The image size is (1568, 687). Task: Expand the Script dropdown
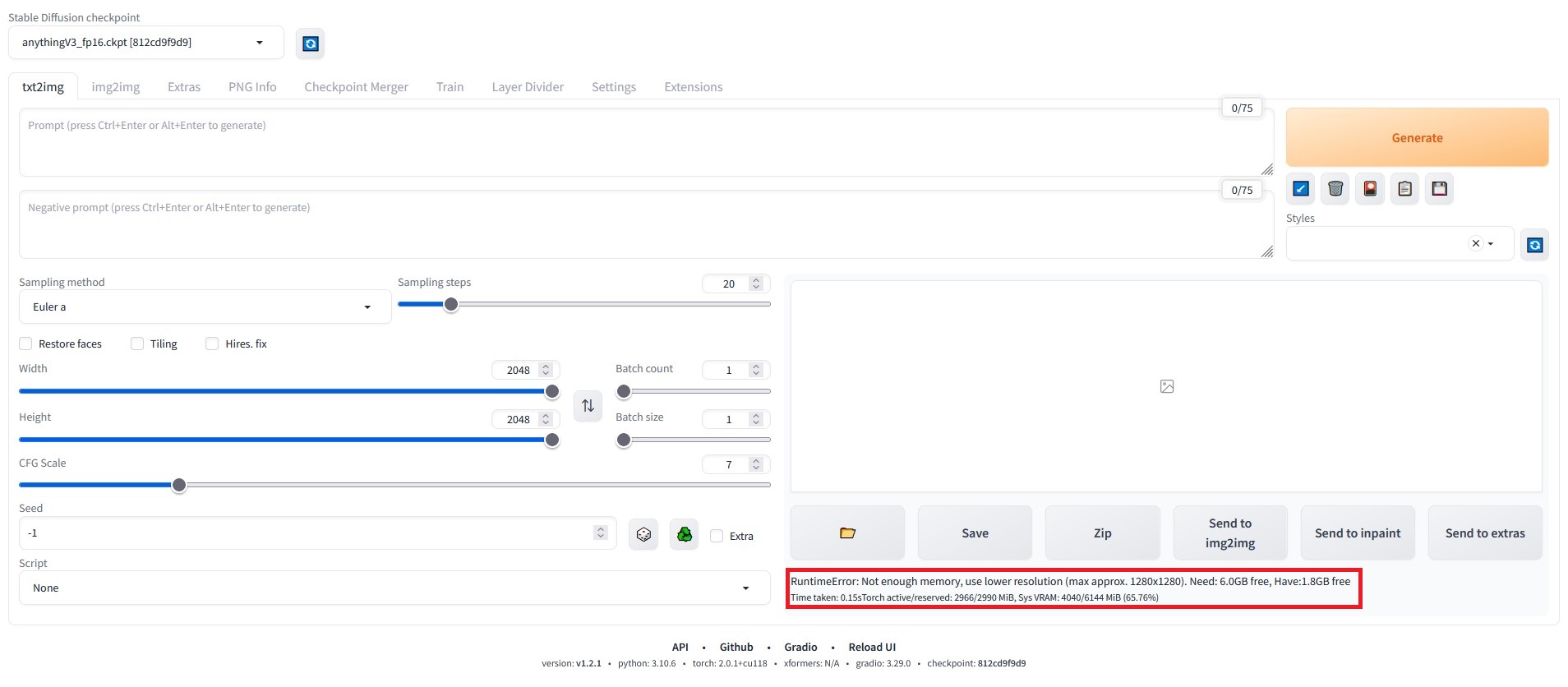[x=394, y=588]
